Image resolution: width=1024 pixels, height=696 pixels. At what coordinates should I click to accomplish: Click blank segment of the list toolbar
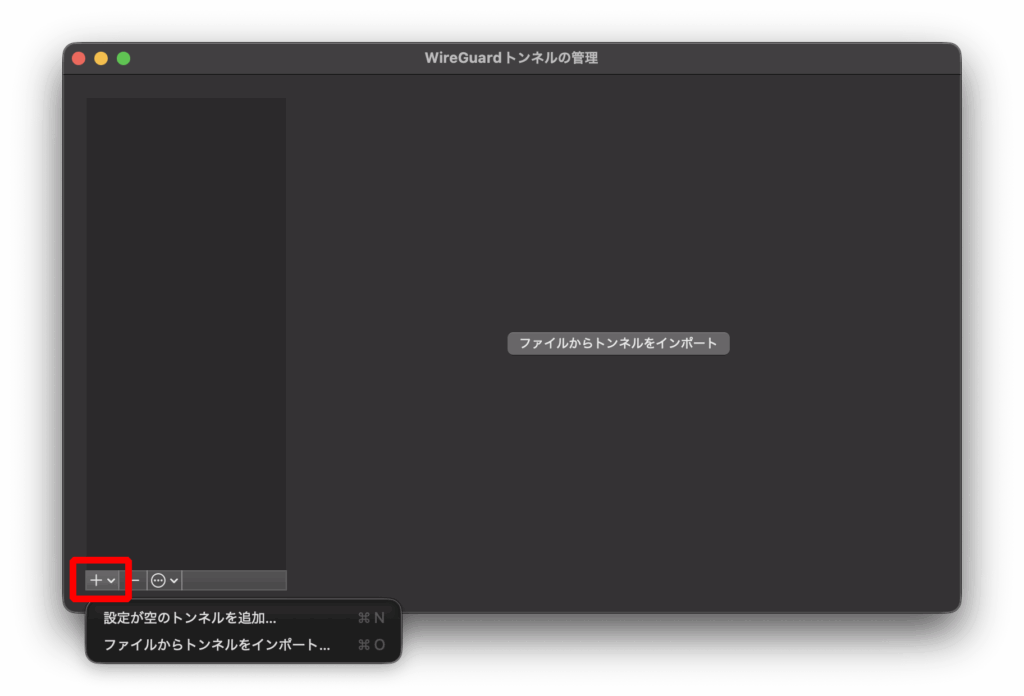[x=234, y=580]
